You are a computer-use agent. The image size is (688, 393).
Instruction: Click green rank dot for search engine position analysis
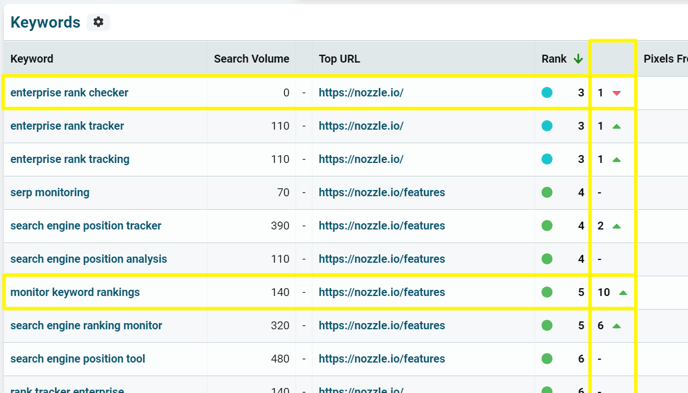[547, 259]
